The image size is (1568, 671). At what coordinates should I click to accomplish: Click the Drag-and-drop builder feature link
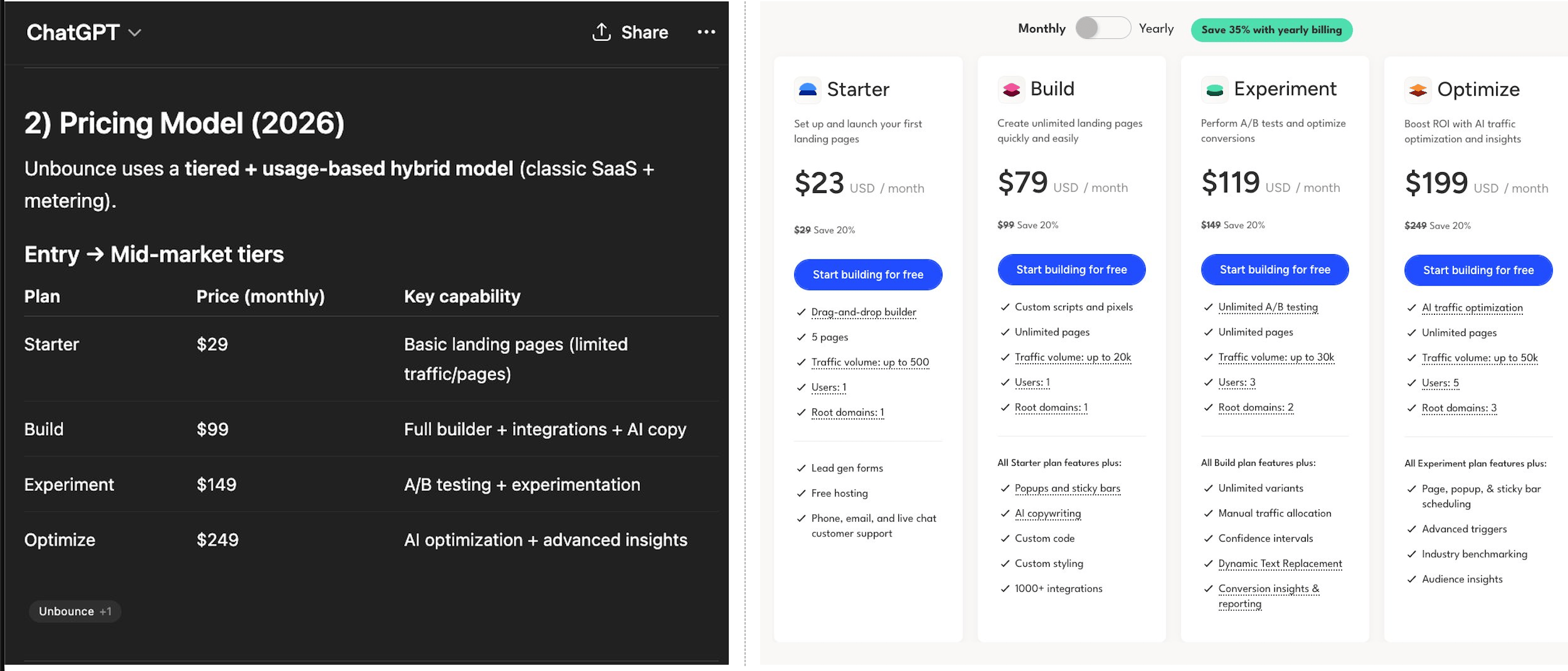click(863, 312)
